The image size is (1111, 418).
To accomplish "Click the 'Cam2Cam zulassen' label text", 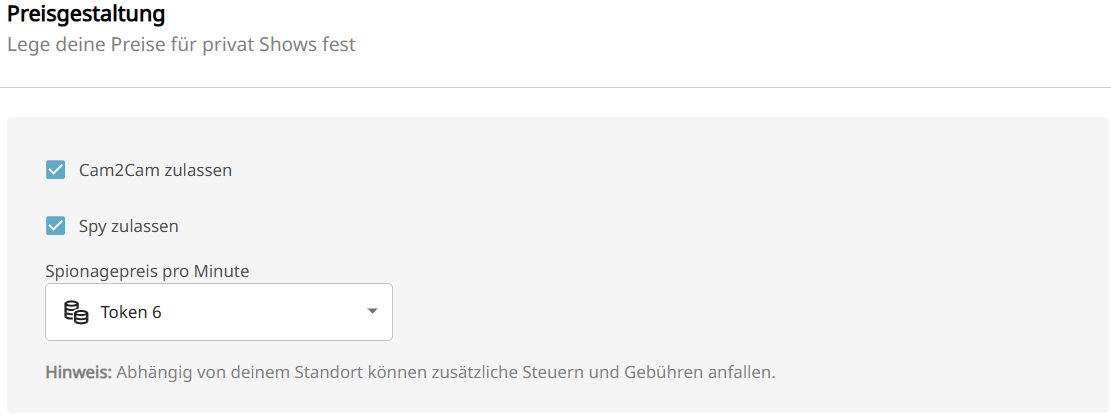I will [155, 170].
